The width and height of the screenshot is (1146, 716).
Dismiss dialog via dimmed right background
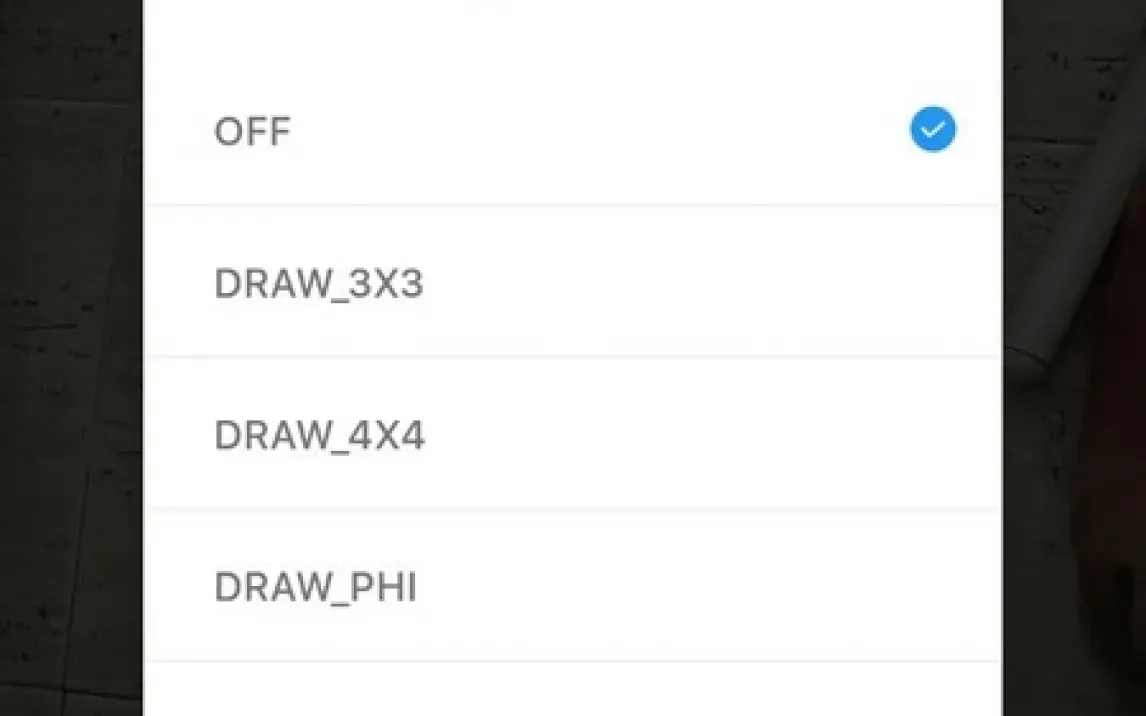[x=1074, y=358]
